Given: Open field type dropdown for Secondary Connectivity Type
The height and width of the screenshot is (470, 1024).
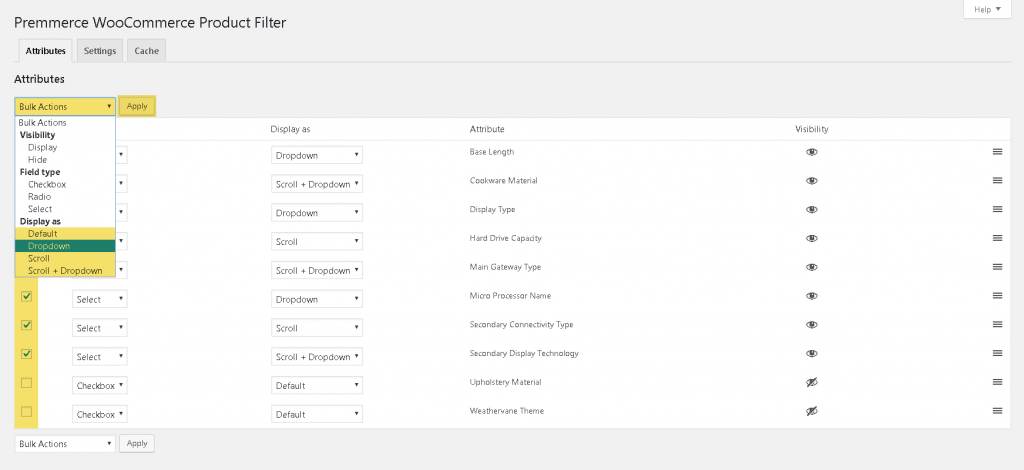Looking at the screenshot, I should 99,328.
